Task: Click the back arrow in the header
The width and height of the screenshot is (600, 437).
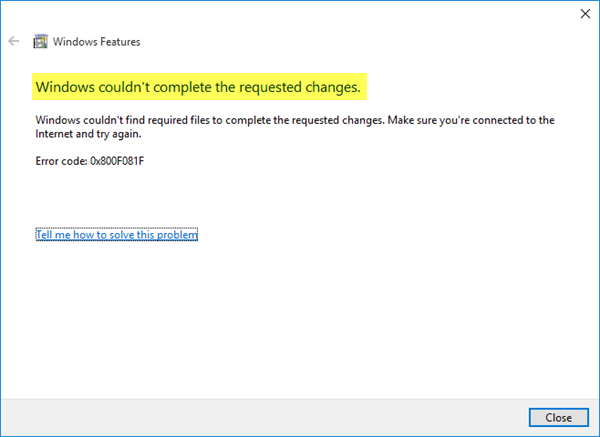Action: click(14, 42)
